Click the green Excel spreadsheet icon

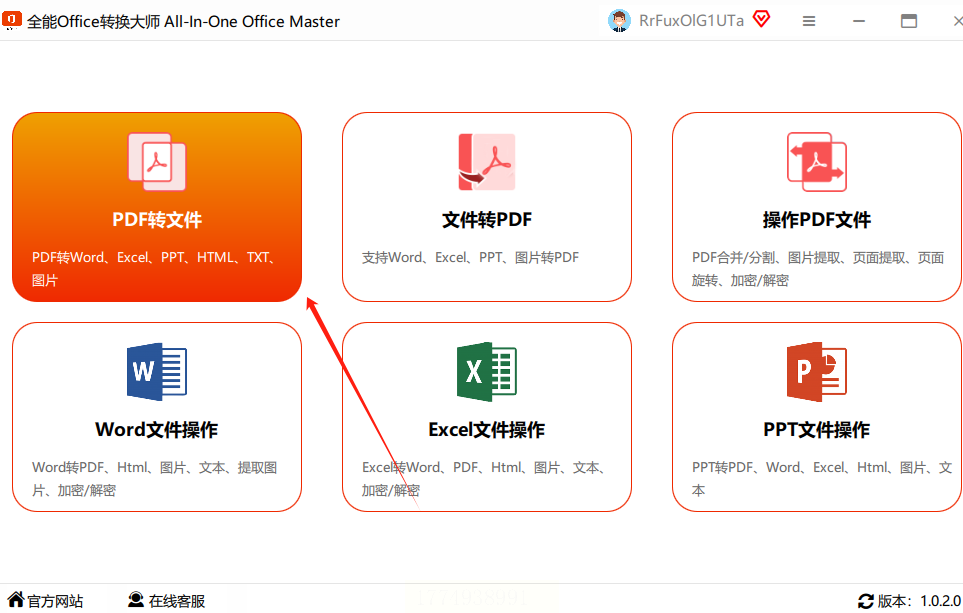pos(487,372)
